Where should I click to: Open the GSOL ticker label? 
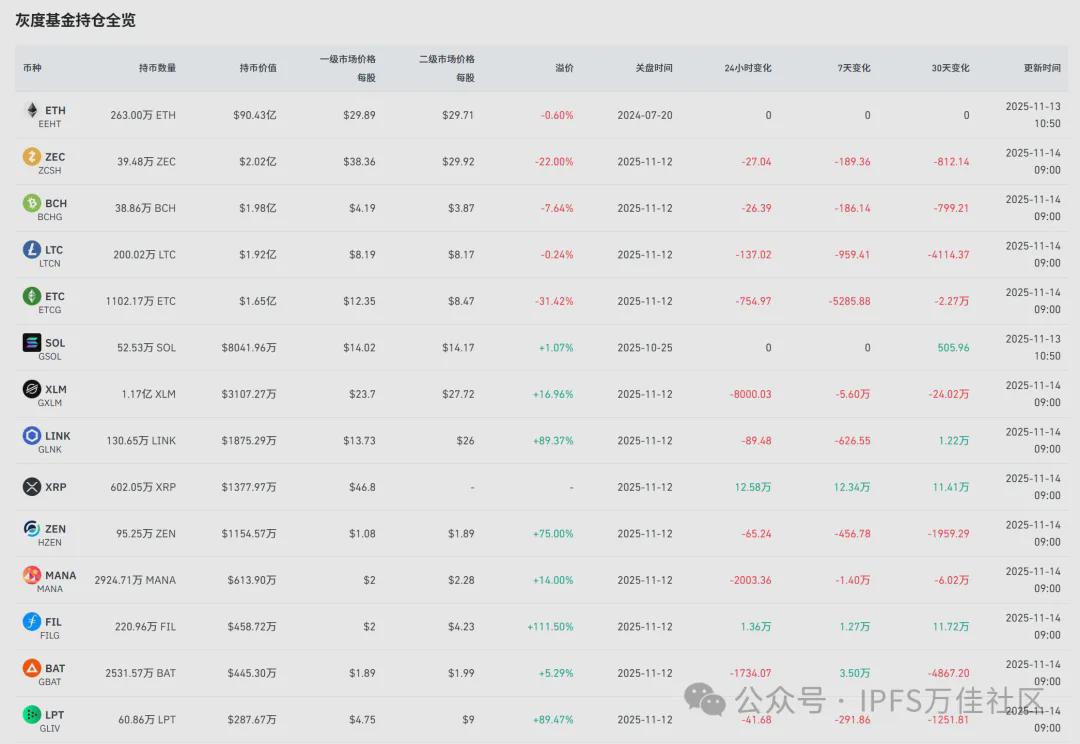[x=50, y=357]
